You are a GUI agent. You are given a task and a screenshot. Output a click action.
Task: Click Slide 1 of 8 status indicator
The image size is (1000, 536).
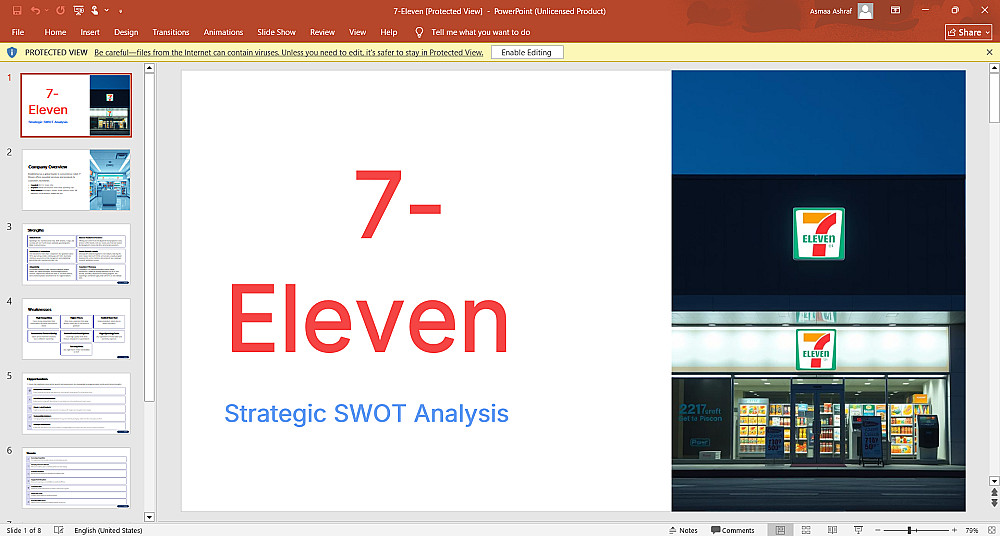(x=24, y=530)
